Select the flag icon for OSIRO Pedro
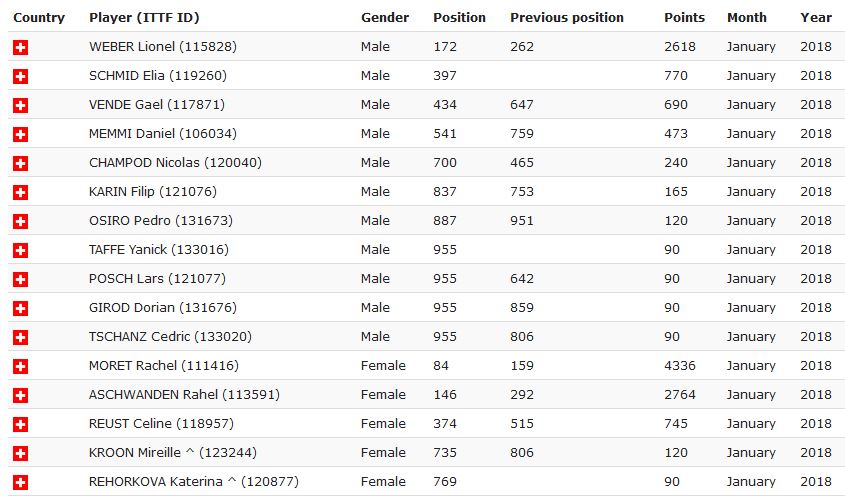The width and height of the screenshot is (845, 498). tap(20, 221)
